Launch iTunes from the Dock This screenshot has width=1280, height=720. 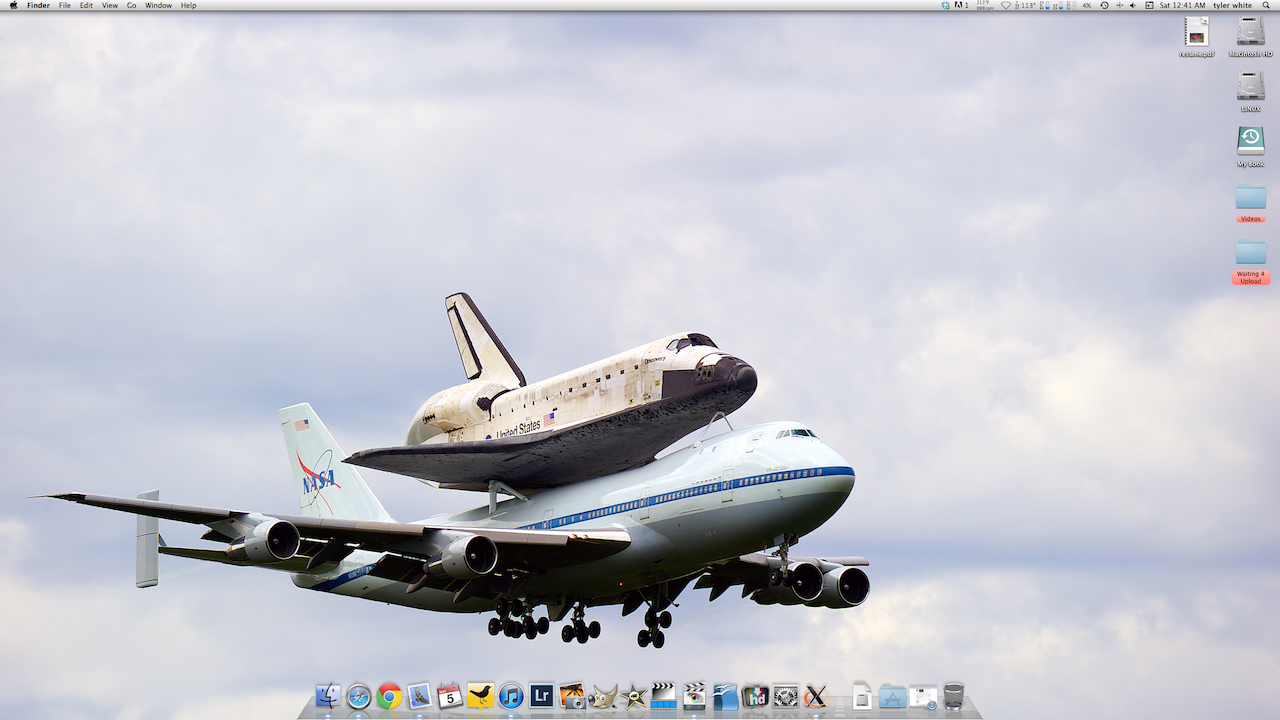click(511, 696)
